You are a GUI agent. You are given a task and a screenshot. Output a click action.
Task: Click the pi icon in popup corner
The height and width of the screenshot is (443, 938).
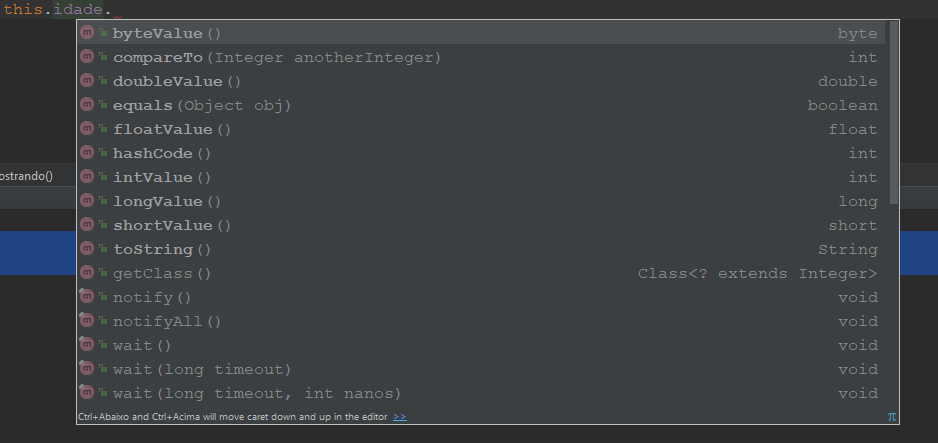(x=891, y=417)
